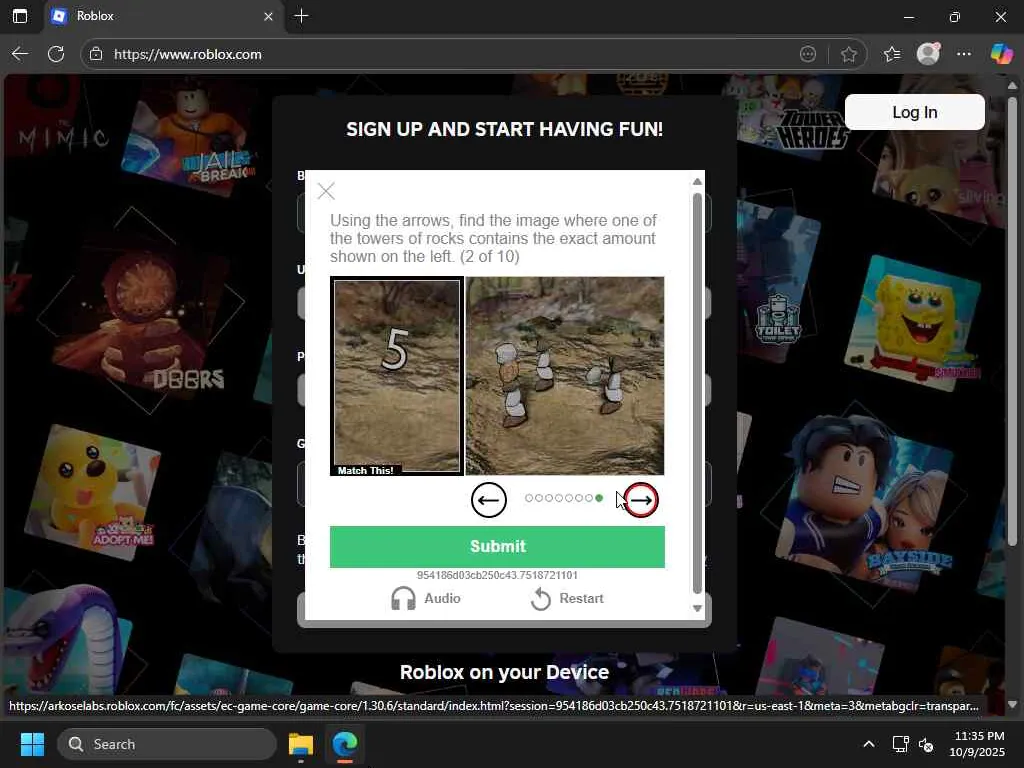Open Edge Settings and more menu
1024x768 pixels.
964,54
